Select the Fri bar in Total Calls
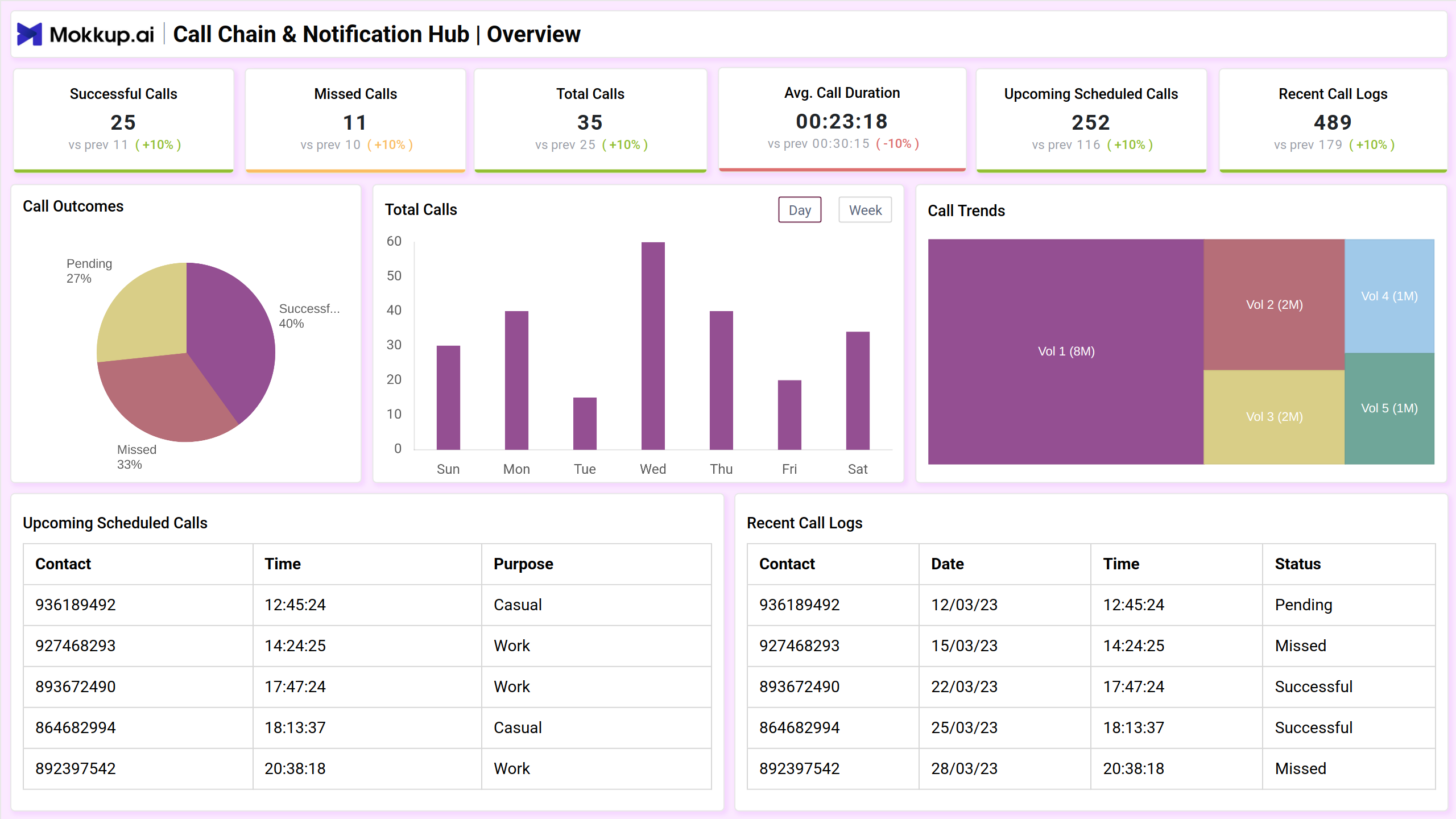This screenshot has width=1456, height=819. (x=789, y=415)
